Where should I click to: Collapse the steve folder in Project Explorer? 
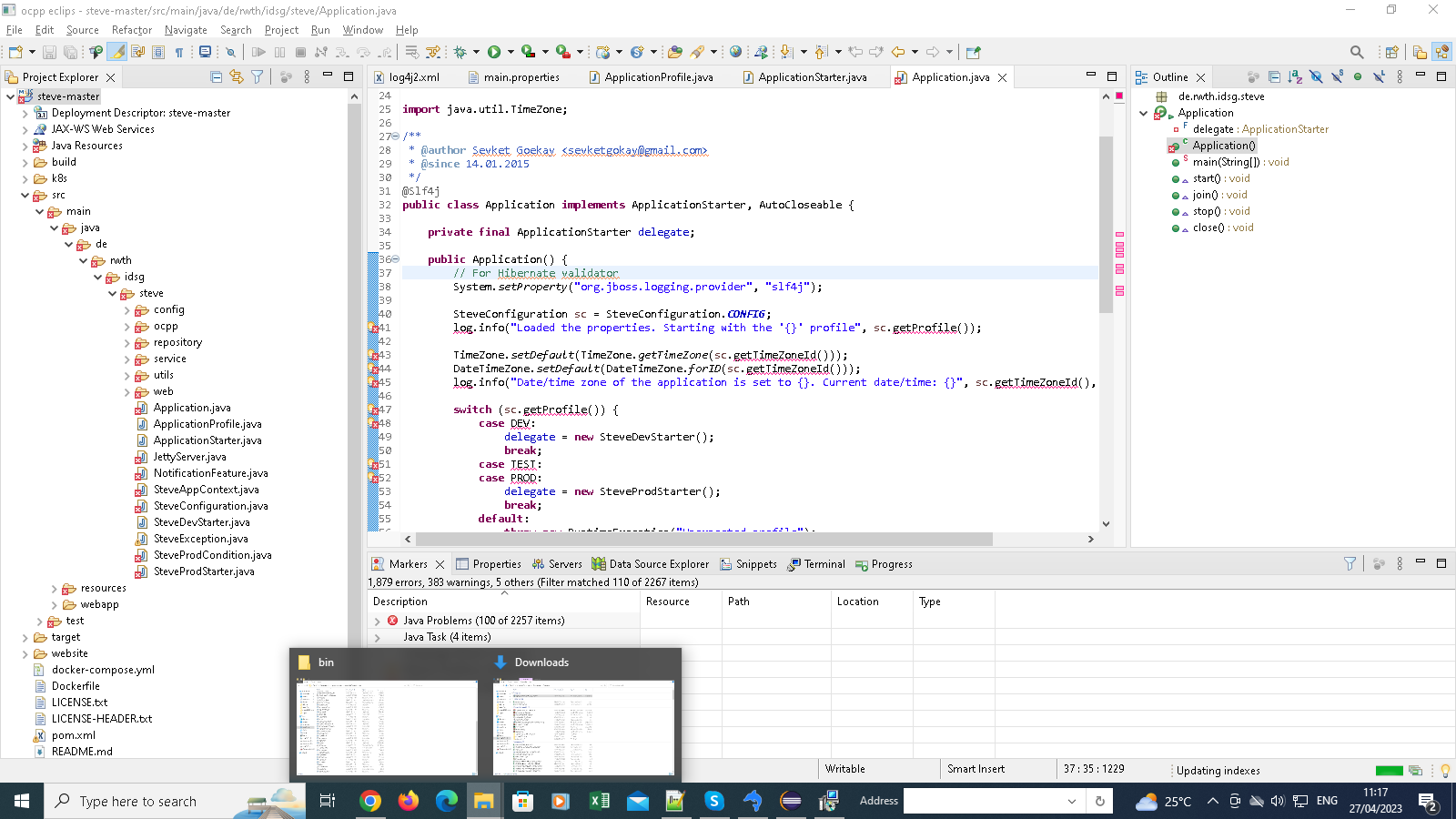(x=113, y=293)
